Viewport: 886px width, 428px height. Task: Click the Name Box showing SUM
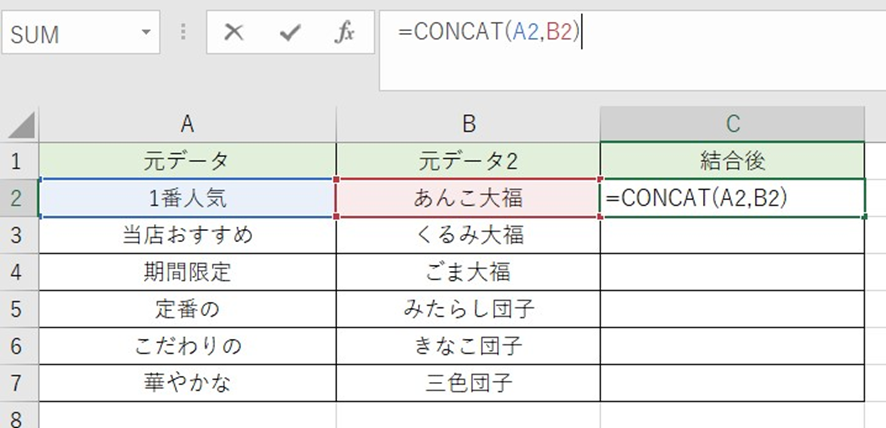coord(70,34)
